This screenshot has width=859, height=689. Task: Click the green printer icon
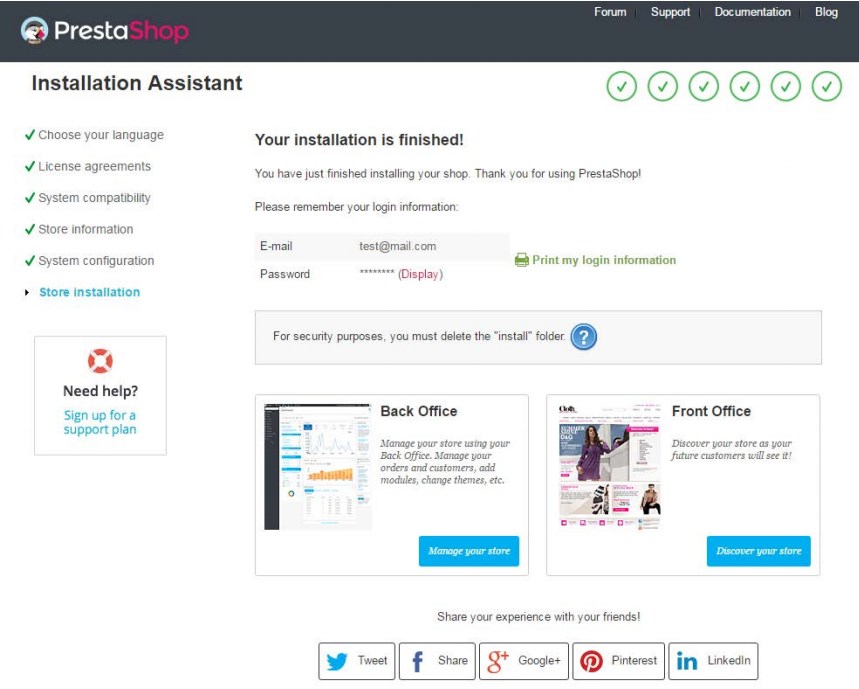[x=521, y=260]
